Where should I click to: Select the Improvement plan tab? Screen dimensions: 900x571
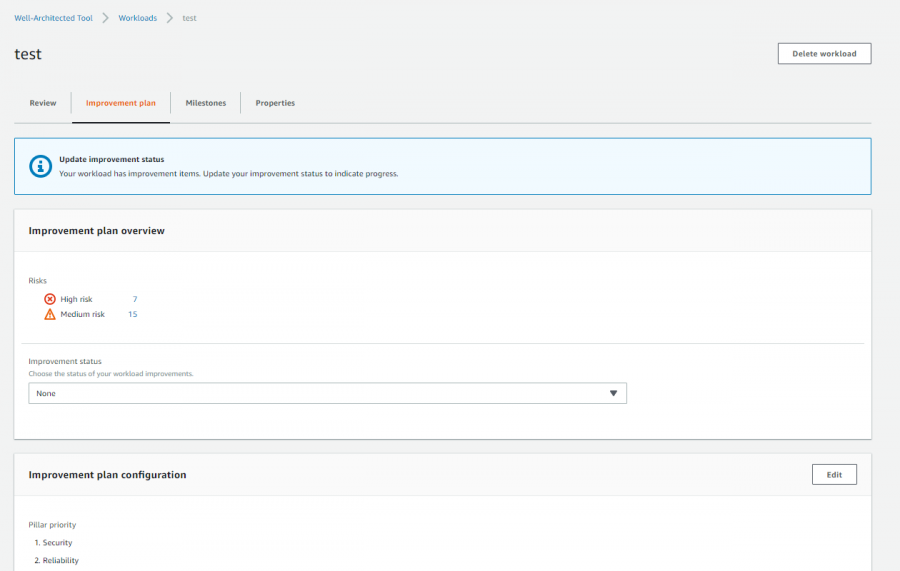[121, 103]
